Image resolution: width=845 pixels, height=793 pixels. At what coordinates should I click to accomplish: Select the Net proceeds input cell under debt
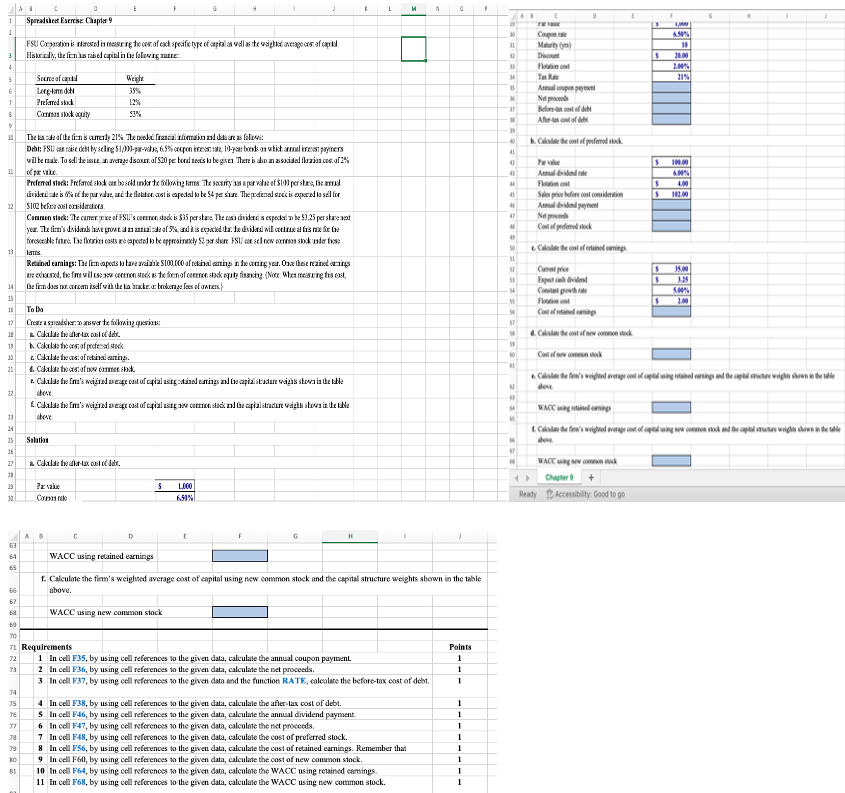(x=672, y=98)
